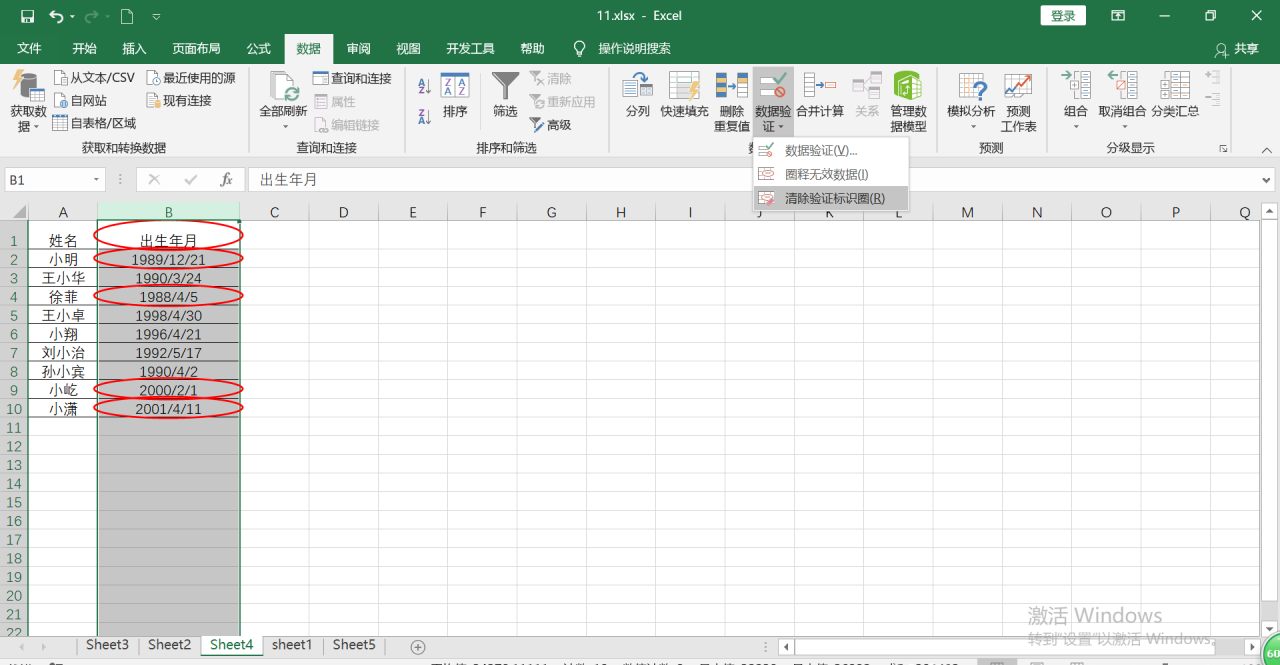Click the 登录 (Sign in) button
1280x665 pixels.
pos(1063,15)
